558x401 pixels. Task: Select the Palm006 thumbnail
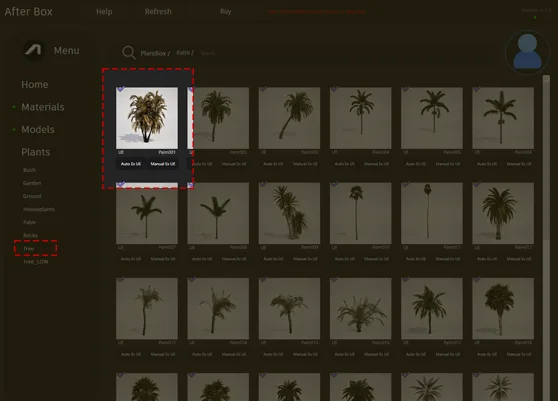(503, 118)
